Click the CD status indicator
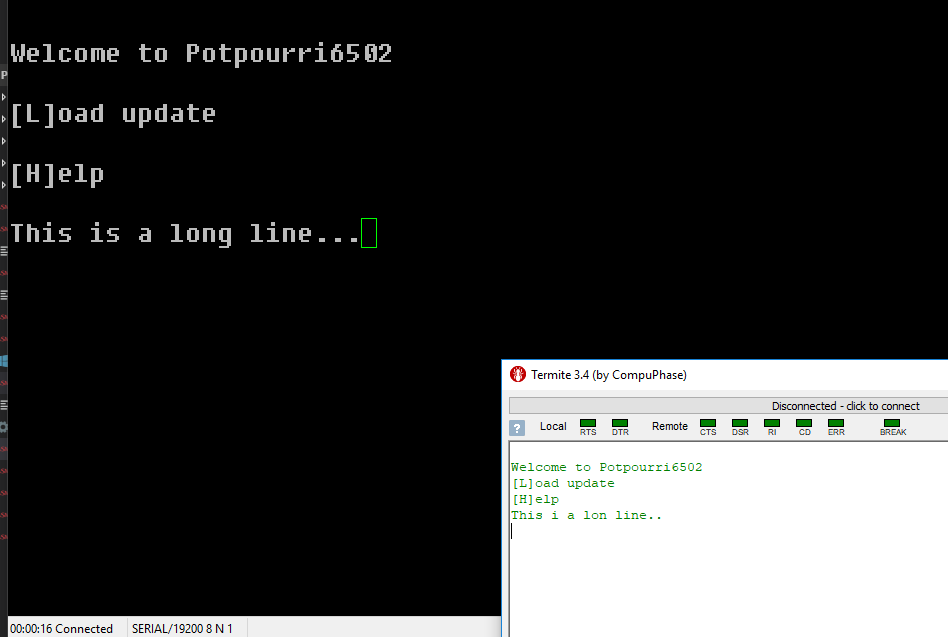Viewport: 948px width, 637px height. pos(804,423)
